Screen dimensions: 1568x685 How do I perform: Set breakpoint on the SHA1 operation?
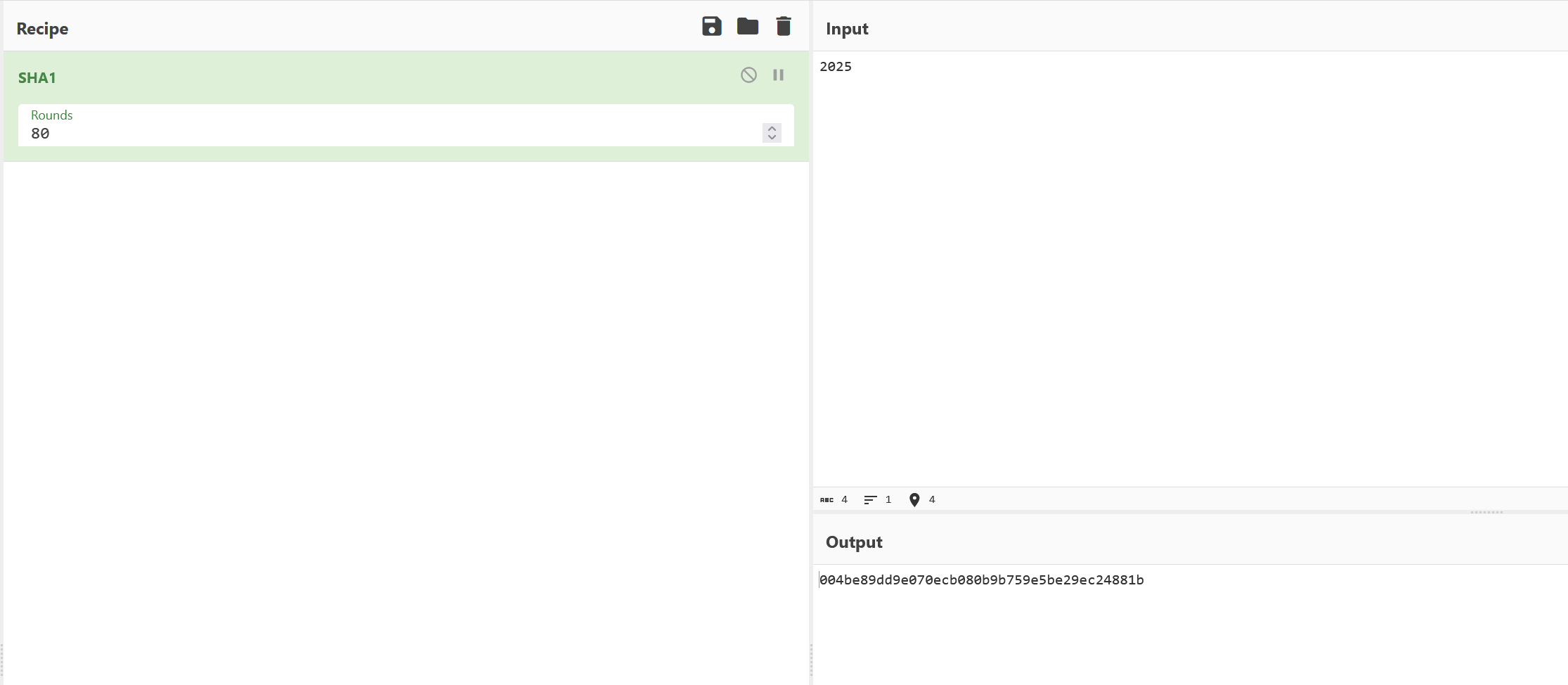tap(778, 75)
